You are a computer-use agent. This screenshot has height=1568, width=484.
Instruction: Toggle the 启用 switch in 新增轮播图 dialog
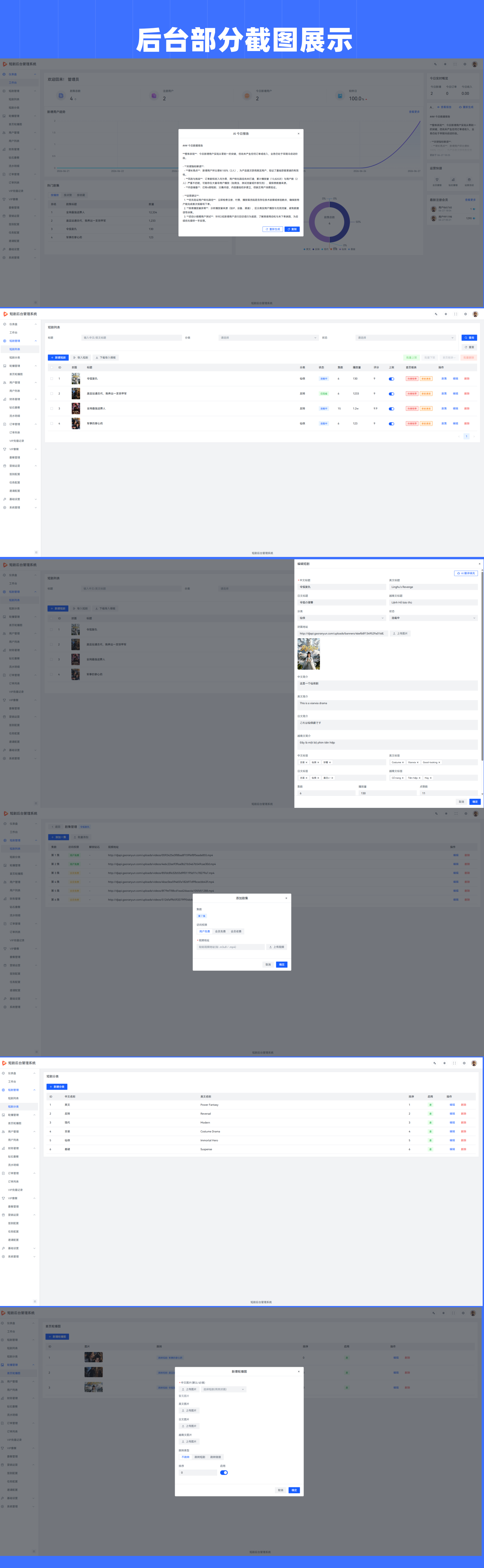coord(224,1472)
